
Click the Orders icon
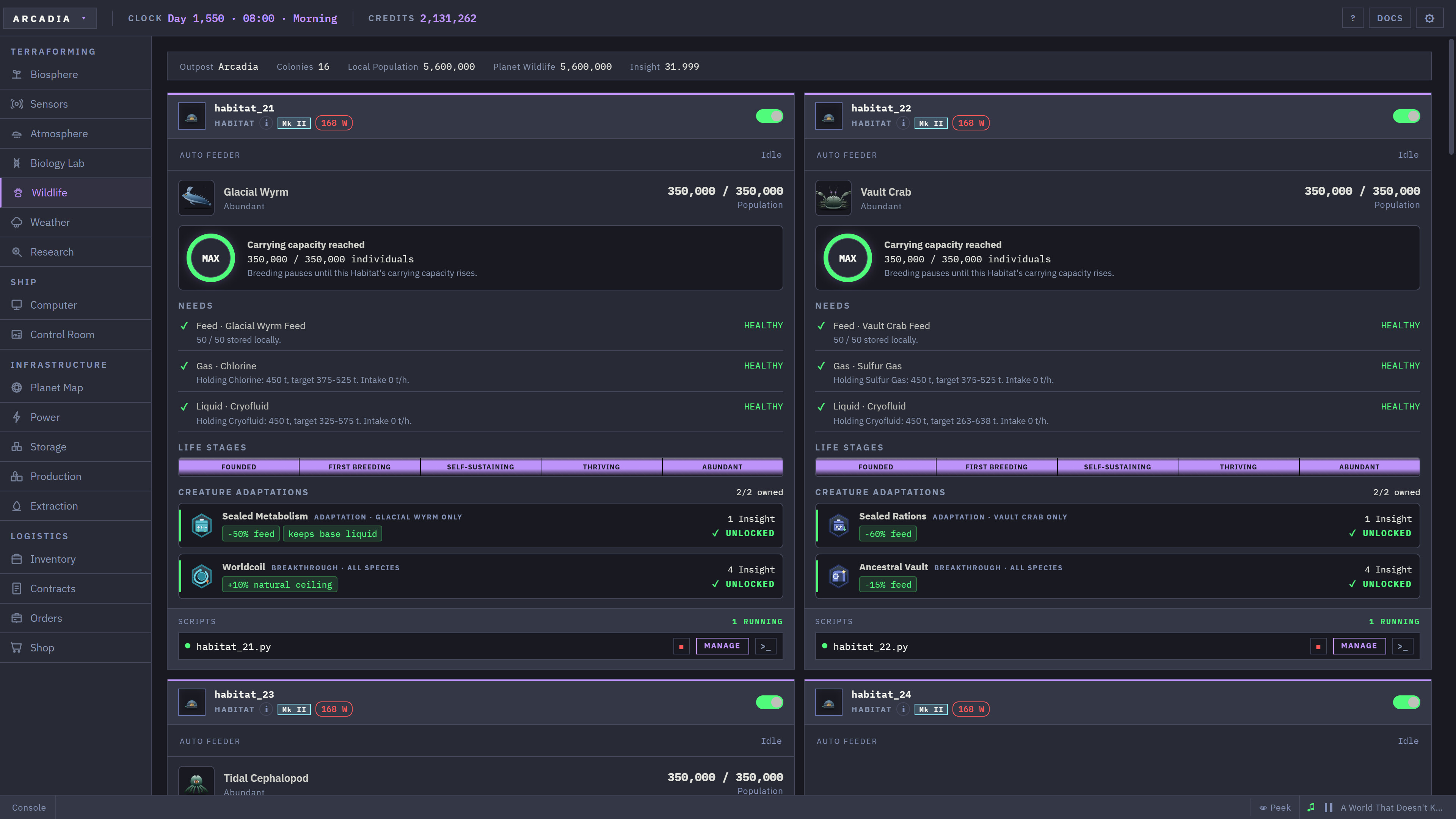point(17,618)
